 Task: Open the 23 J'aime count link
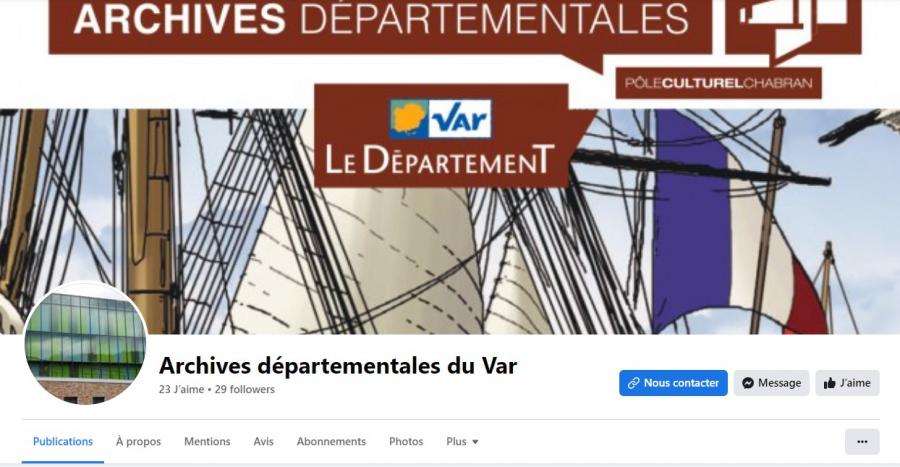coord(181,390)
